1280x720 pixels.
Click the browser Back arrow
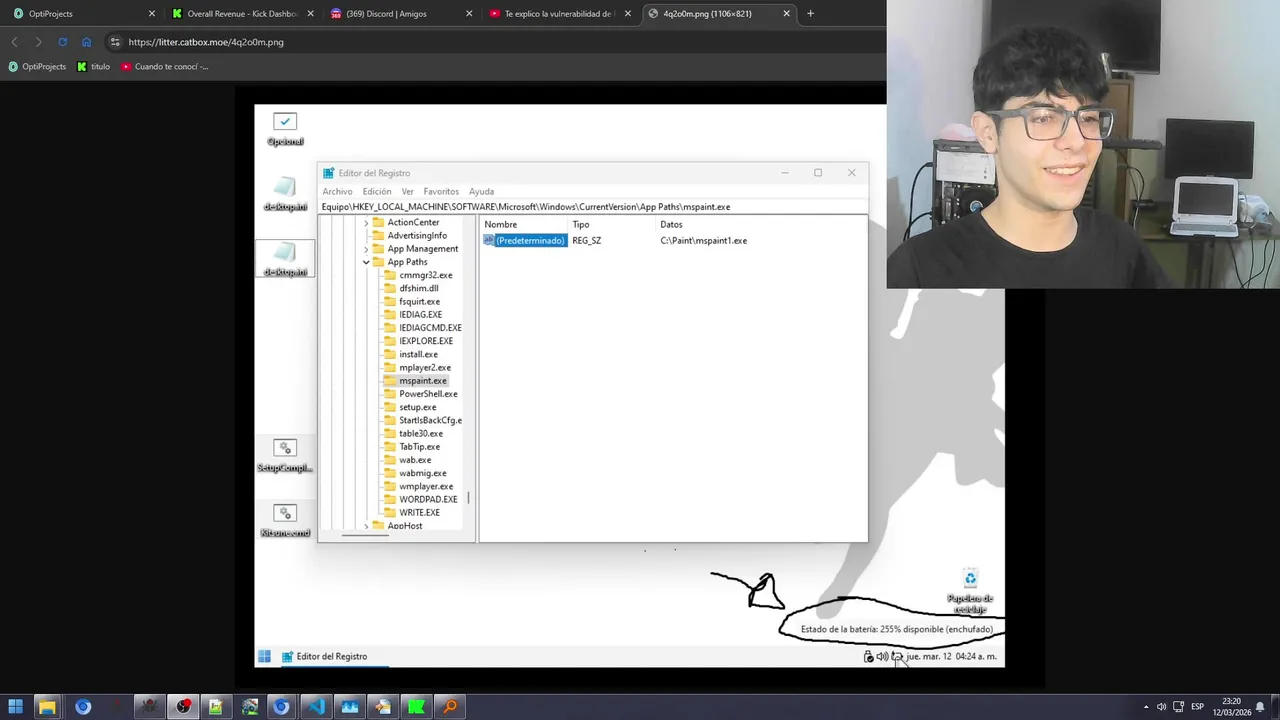pyautogui.click(x=14, y=42)
